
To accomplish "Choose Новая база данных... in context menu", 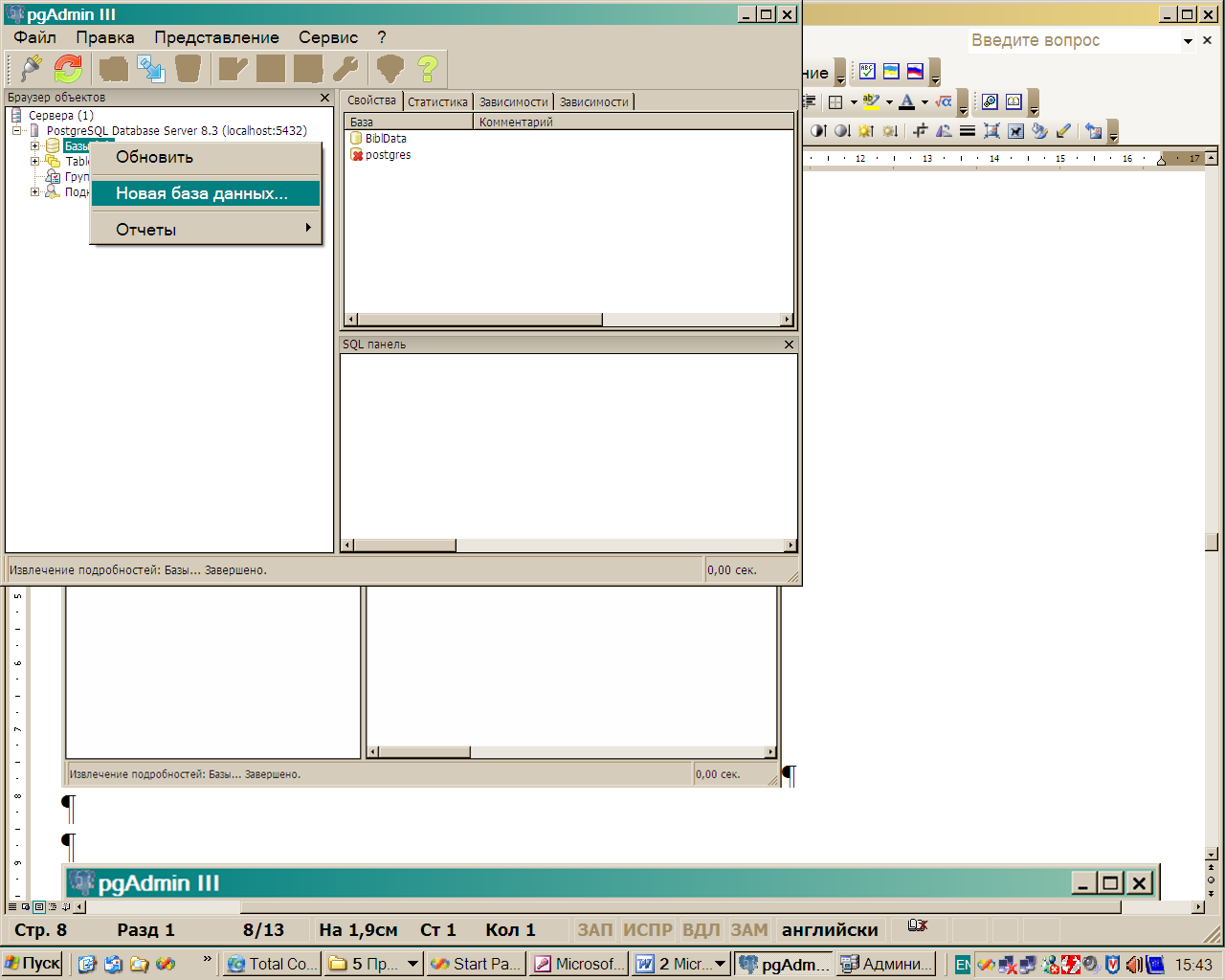I will point(206,193).
